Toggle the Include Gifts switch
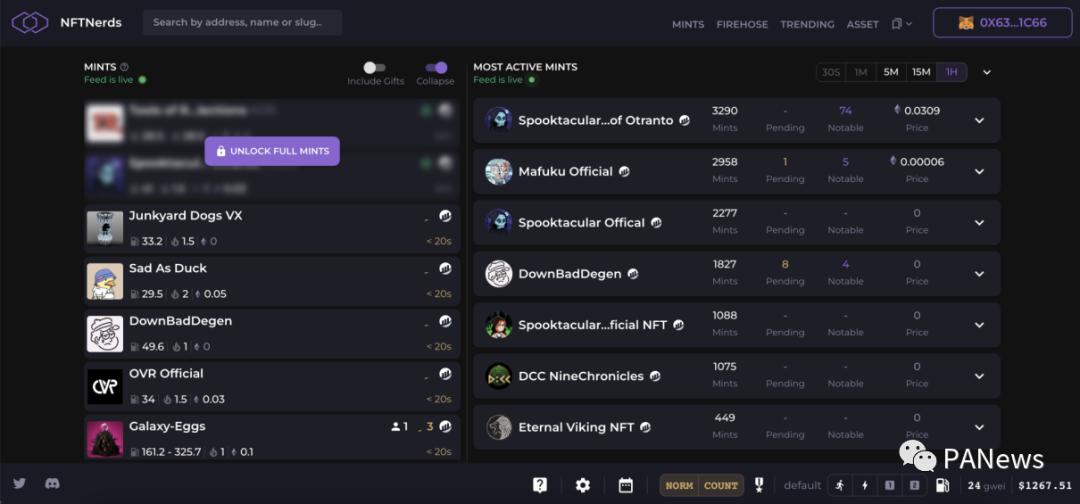The height and width of the screenshot is (504, 1080). pos(375,68)
